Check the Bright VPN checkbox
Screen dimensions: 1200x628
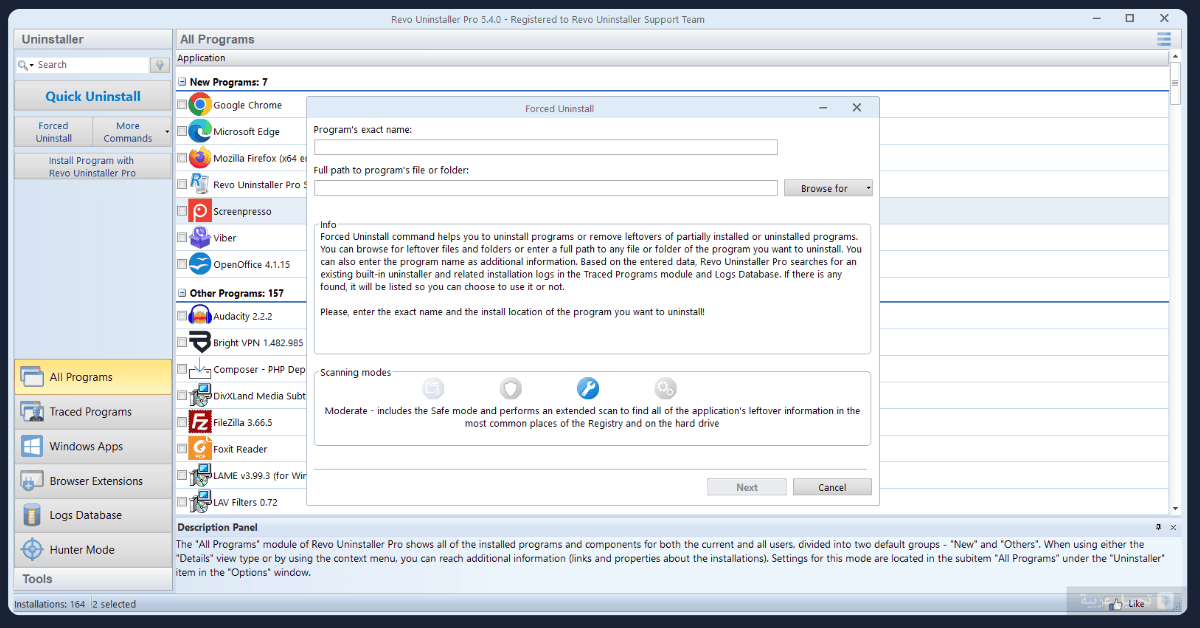pyautogui.click(x=181, y=342)
